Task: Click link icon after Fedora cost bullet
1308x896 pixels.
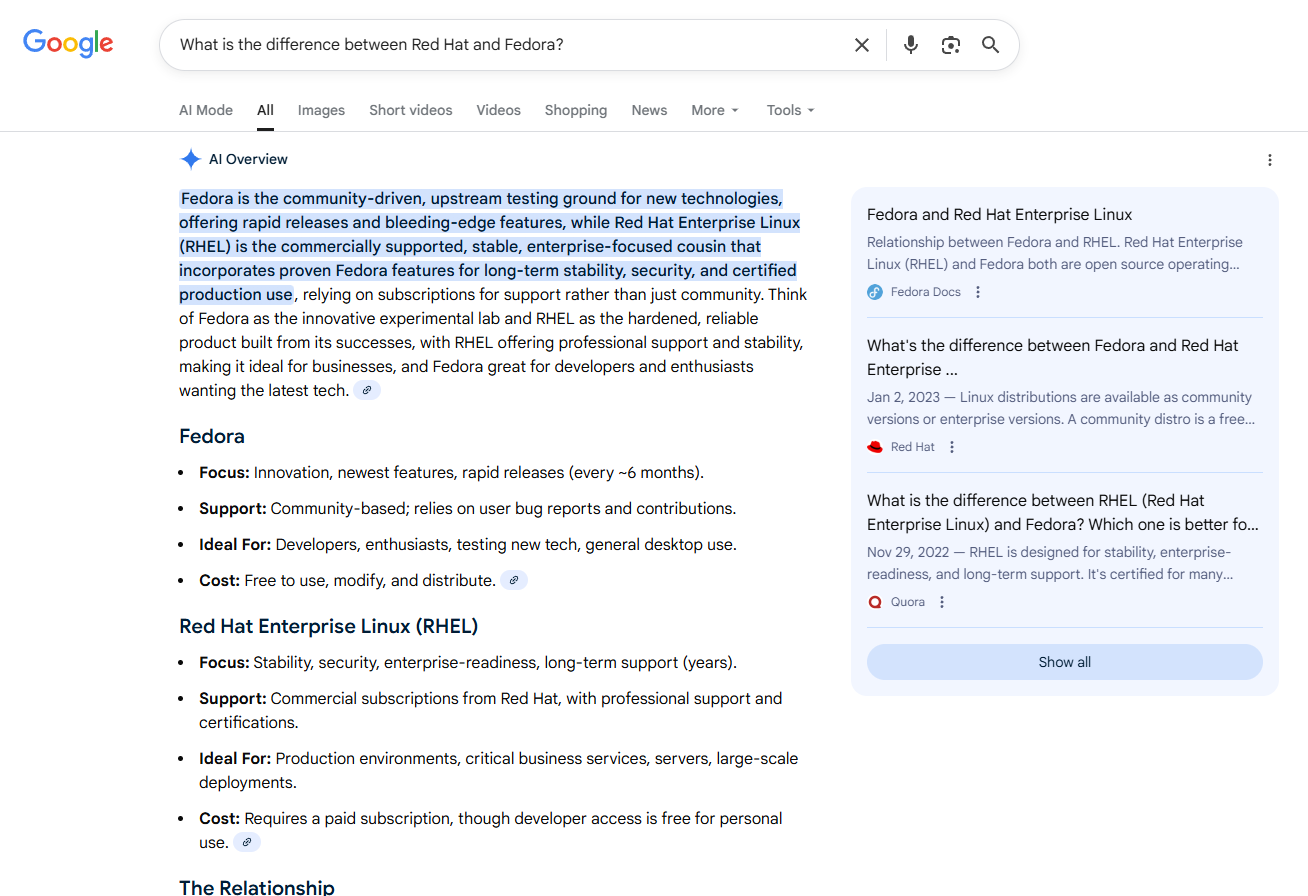Action: click(x=514, y=581)
